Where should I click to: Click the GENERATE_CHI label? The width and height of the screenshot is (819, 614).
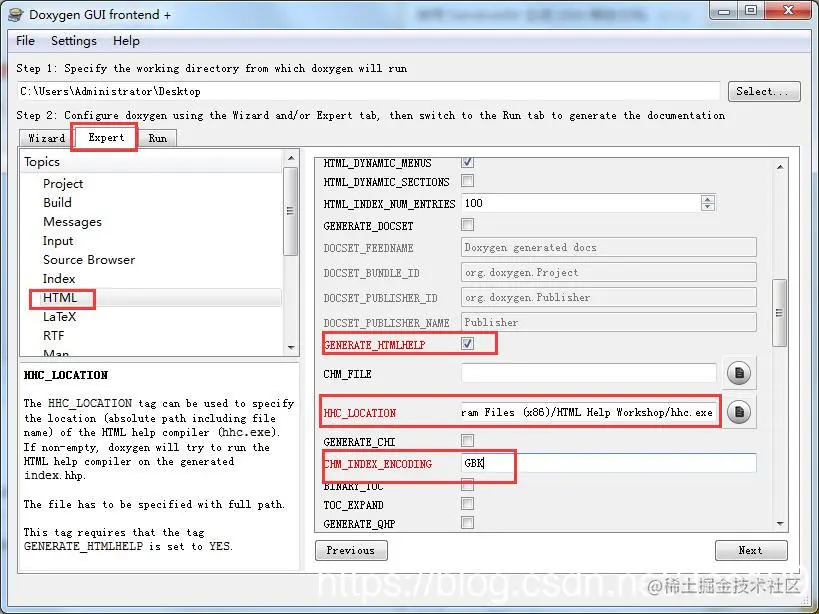(x=359, y=442)
